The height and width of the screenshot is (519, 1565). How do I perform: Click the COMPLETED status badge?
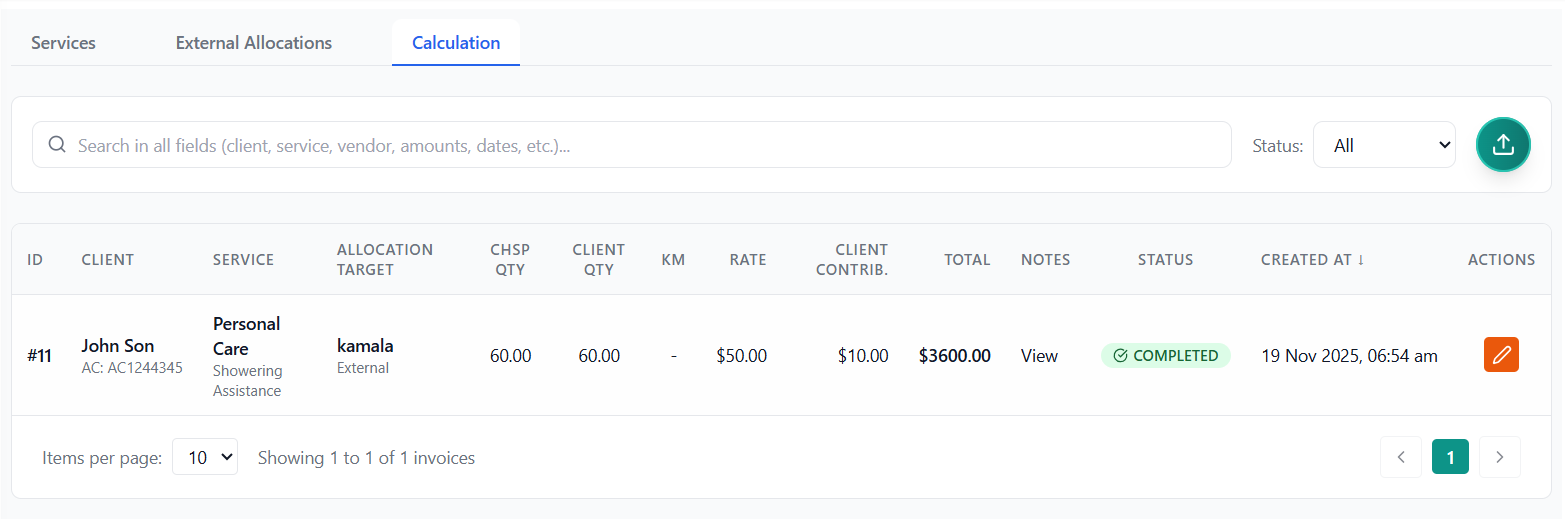pyautogui.click(x=1165, y=356)
